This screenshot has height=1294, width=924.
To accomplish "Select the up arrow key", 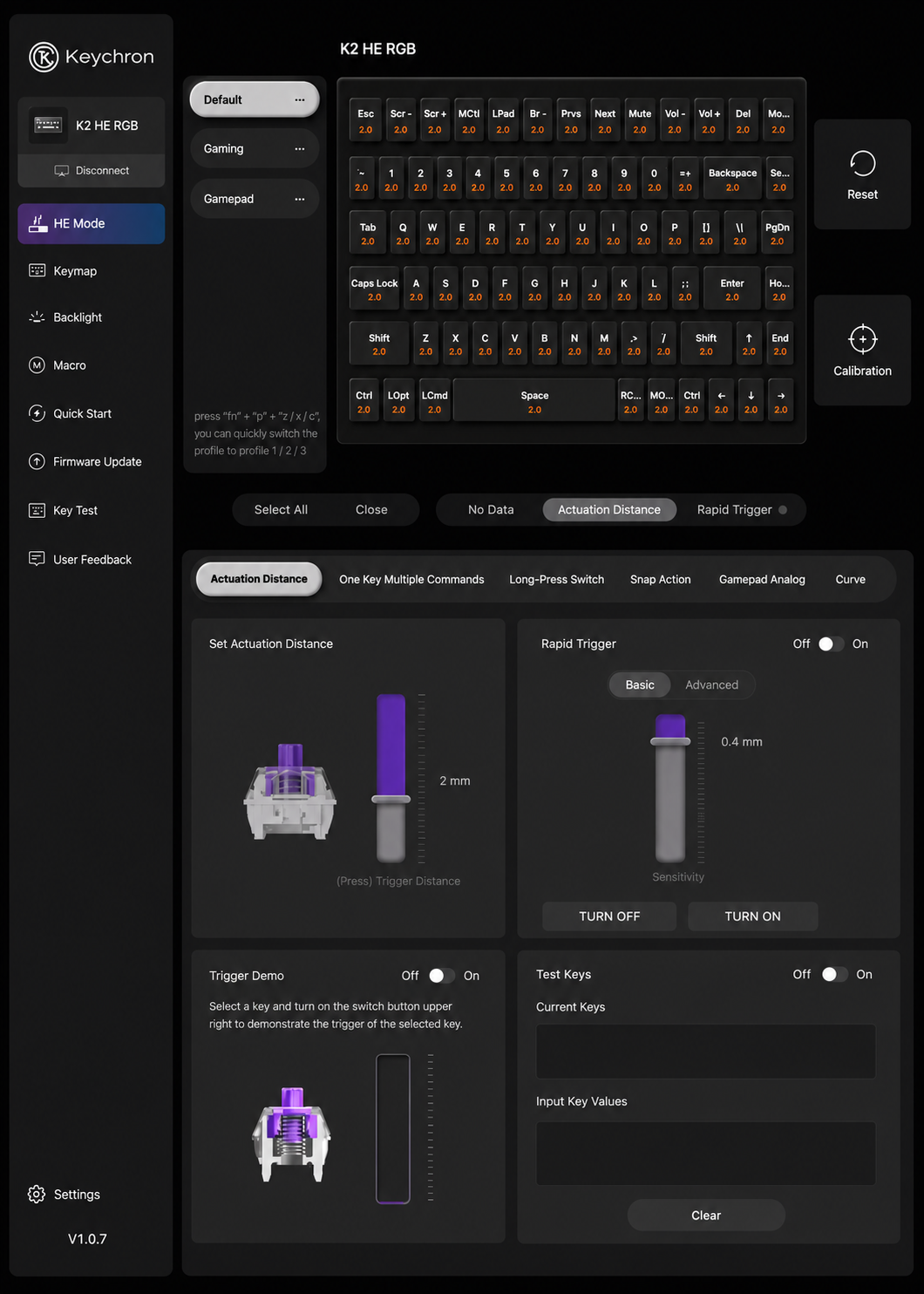I will tap(749, 344).
